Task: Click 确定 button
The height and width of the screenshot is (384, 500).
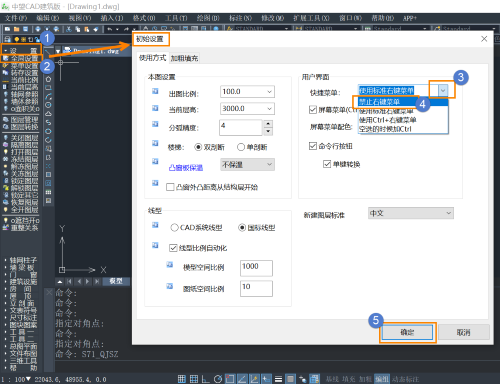Action: click(x=407, y=332)
